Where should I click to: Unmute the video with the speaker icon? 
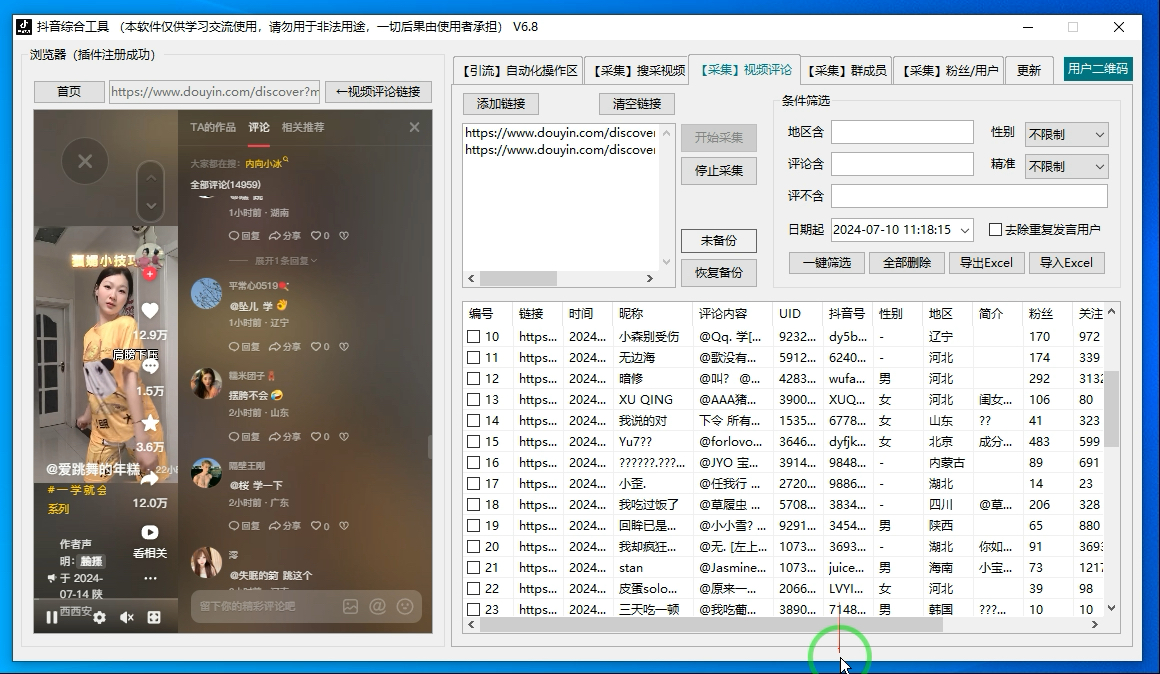(x=127, y=617)
